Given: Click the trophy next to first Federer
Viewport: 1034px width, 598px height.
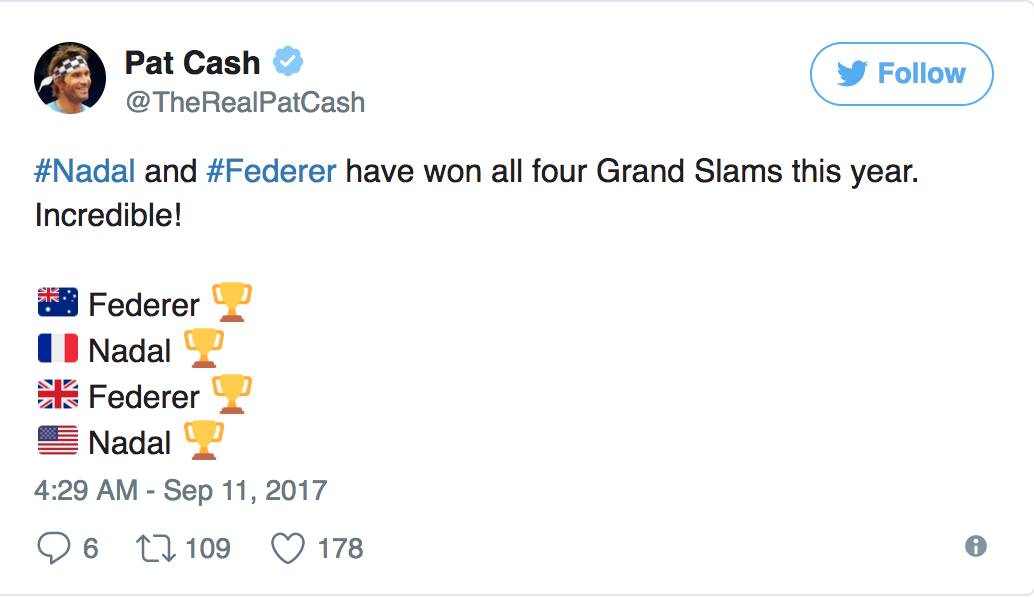Looking at the screenshot, I should point(232,302).
